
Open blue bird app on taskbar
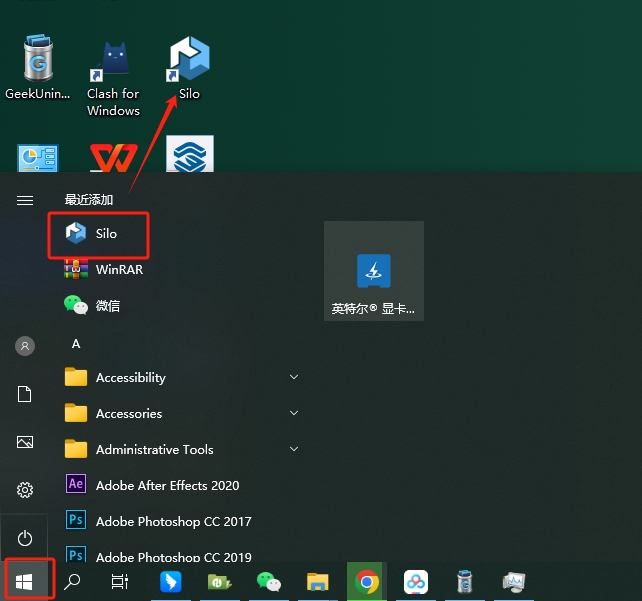click(170, 582)
